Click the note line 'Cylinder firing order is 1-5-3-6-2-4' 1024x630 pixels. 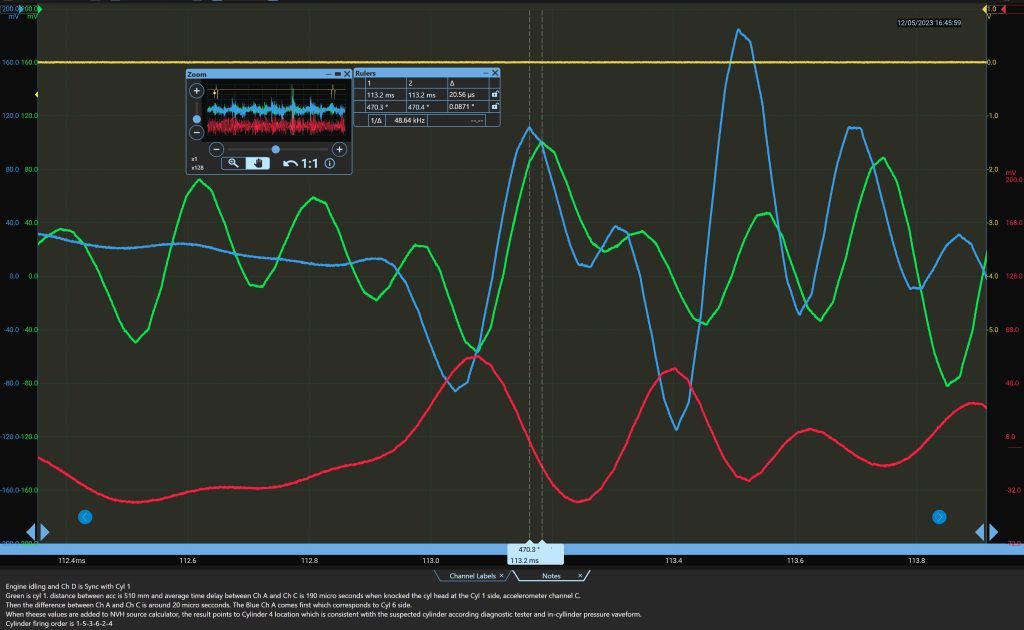59,624
